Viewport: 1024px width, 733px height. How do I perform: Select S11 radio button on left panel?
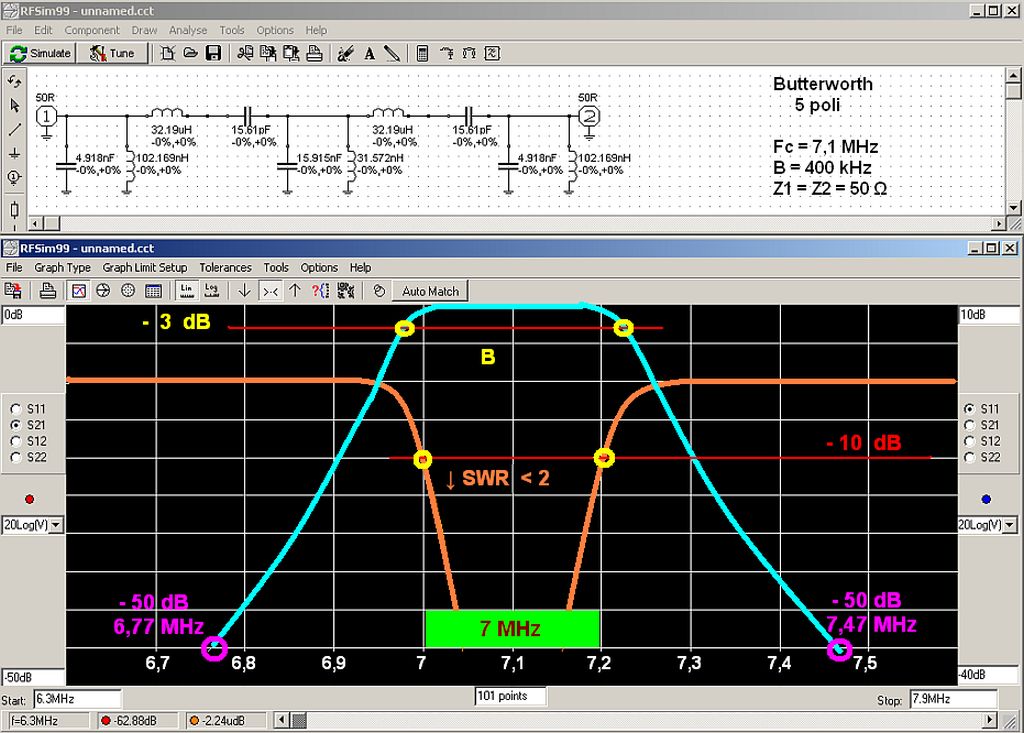click(x=14, y=409)
